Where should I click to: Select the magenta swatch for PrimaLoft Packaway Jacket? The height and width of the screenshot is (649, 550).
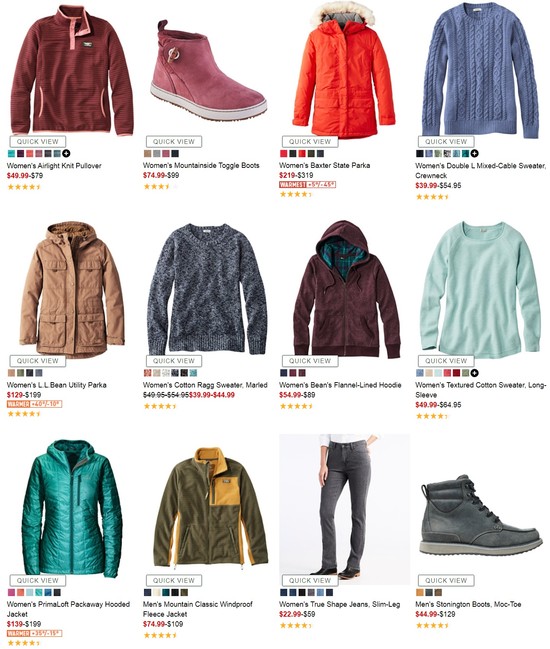pos(12,592)
